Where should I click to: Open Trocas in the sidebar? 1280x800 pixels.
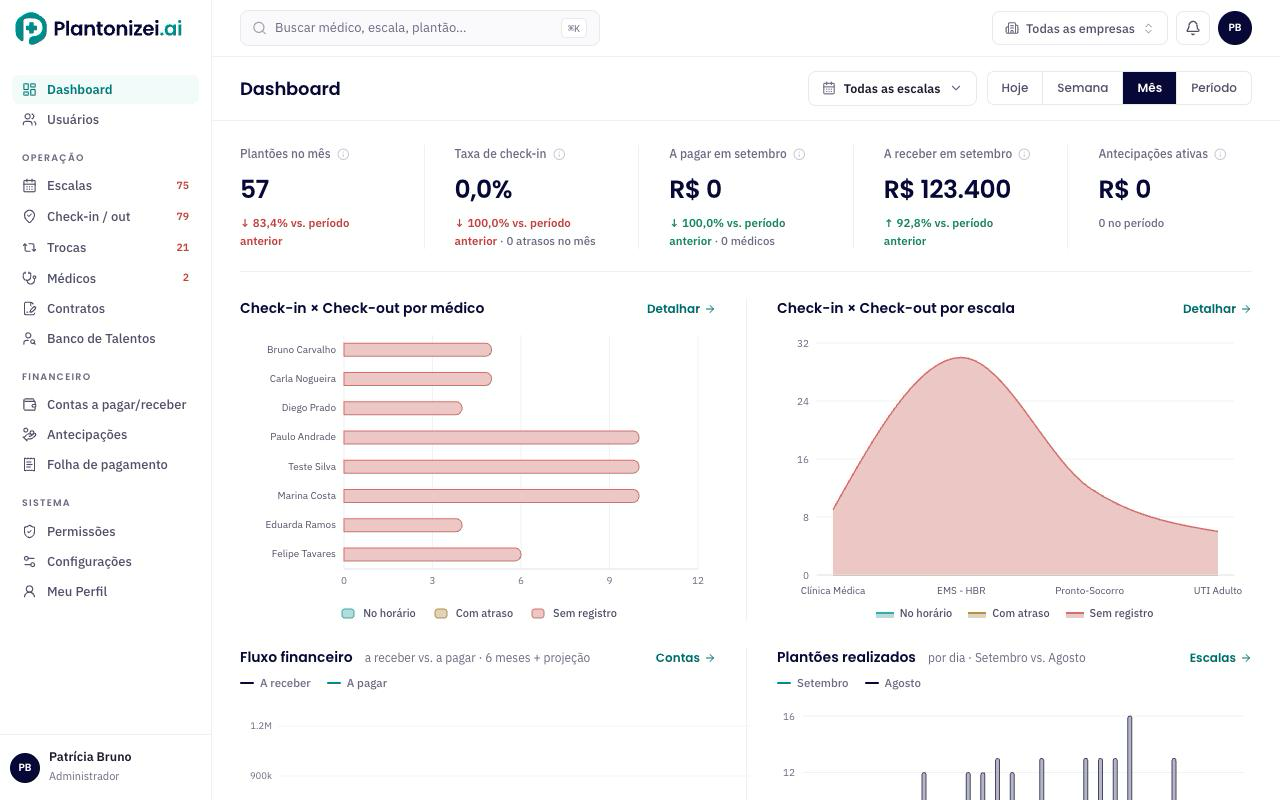(x=105, y=247)
